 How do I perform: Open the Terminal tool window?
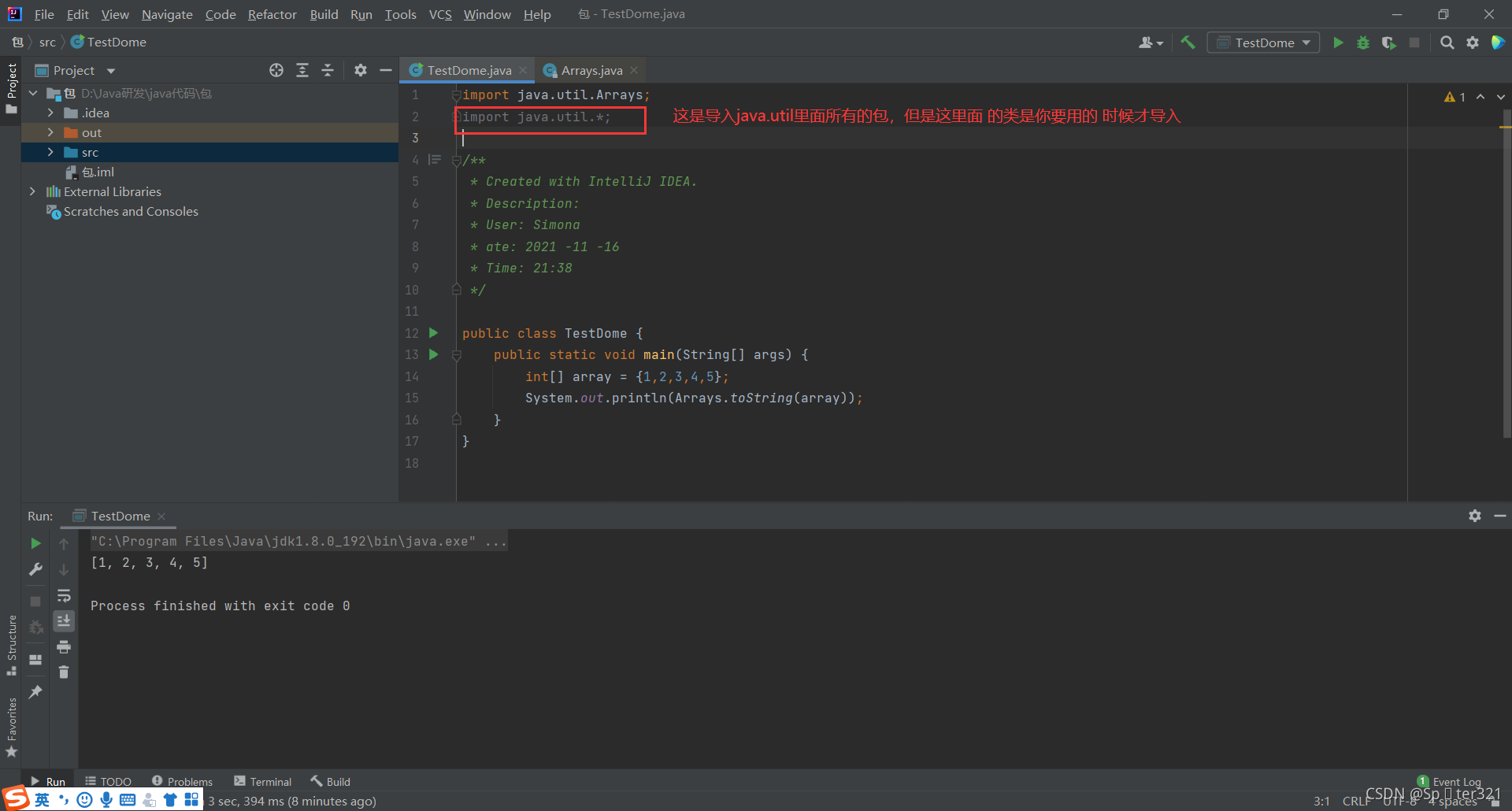[262, 781]
